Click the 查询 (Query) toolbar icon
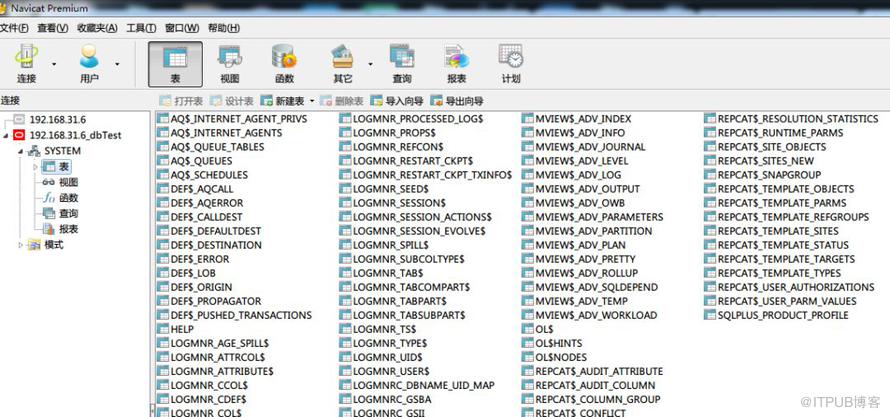The width and height of the screenshot is (890, 417). click(x=401, y=63)
